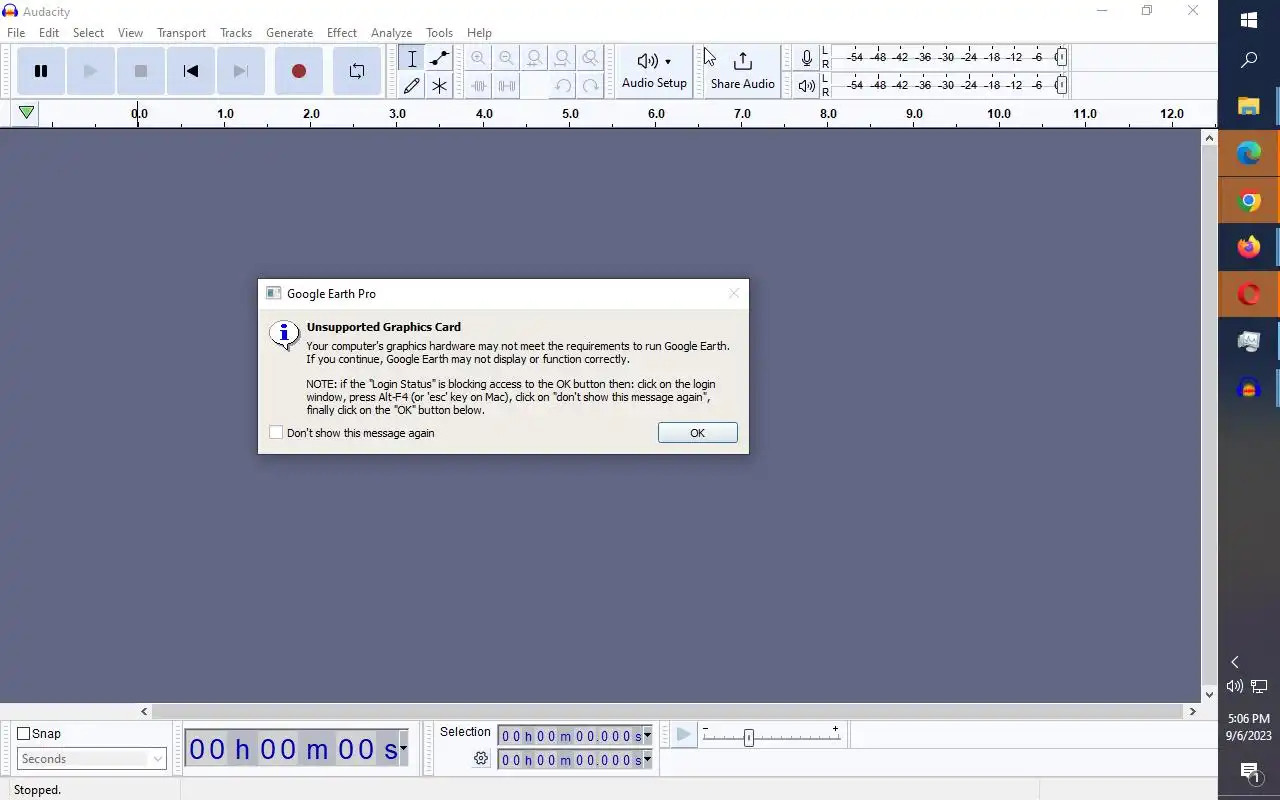1280x800 pixels.
Task: Adjust the playback speed slider
Action: tap(749, 737)
